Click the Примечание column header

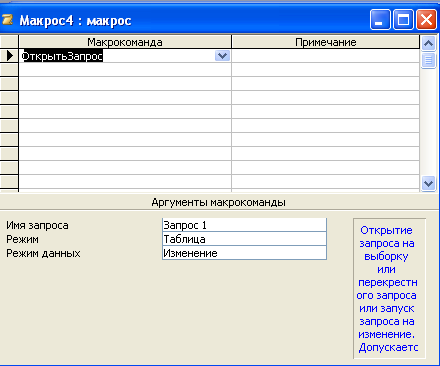tap(326, 42)
